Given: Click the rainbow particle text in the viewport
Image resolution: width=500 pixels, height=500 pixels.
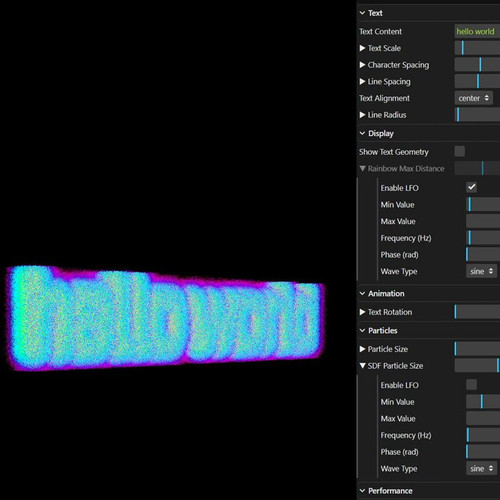Looking at the screenshot, I should click(165, 318).
